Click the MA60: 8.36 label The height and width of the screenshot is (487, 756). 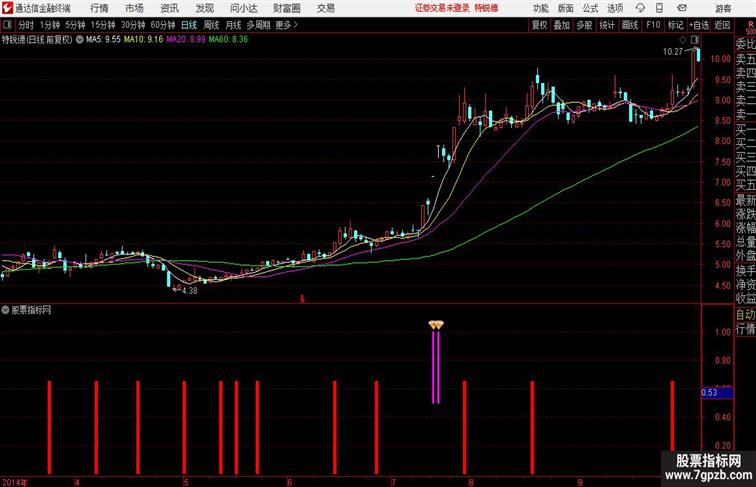click(228, 40)
